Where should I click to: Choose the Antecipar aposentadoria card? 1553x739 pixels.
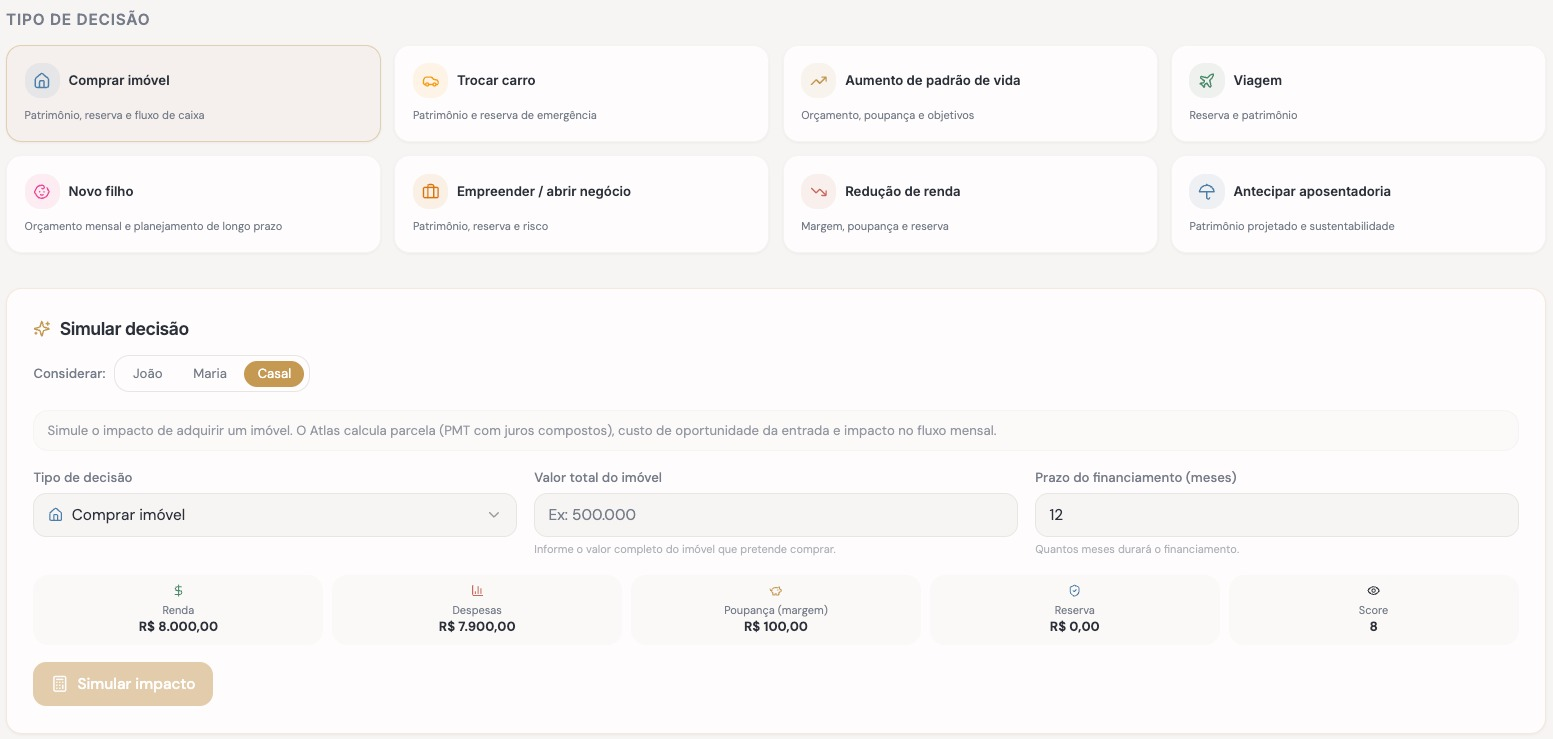click(x=1358, y=204)
